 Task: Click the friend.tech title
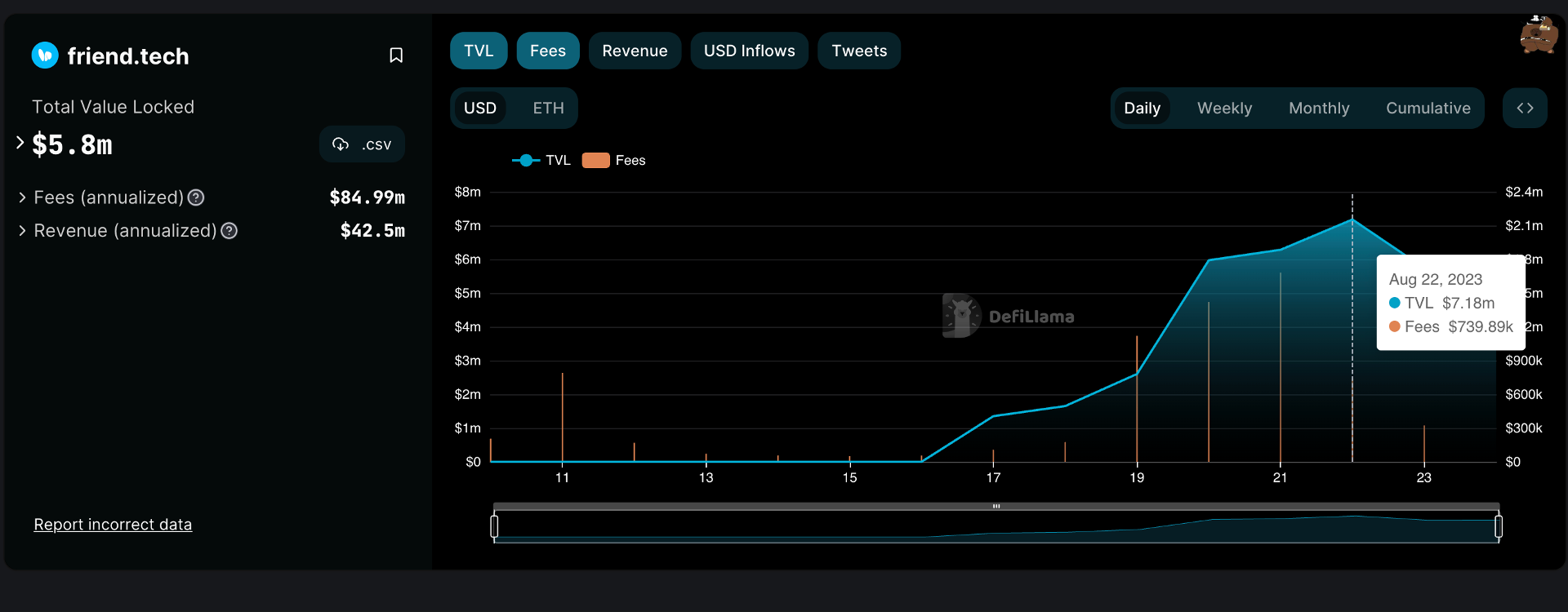[128, 55]
